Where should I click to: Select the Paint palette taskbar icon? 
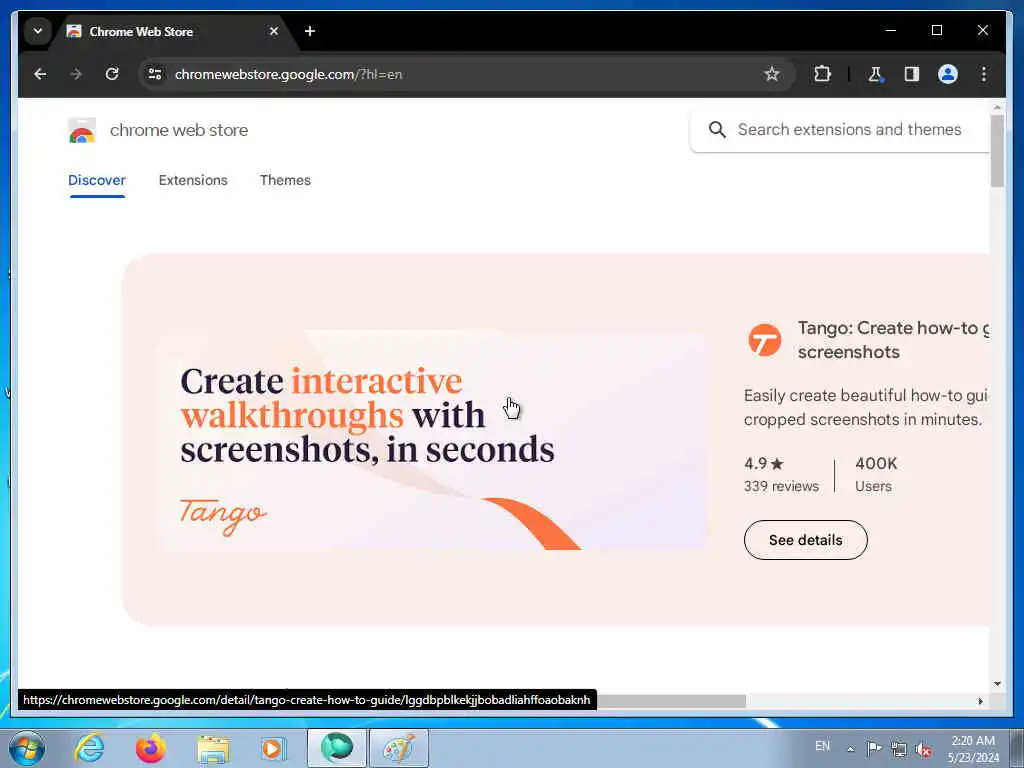point(399,748)
